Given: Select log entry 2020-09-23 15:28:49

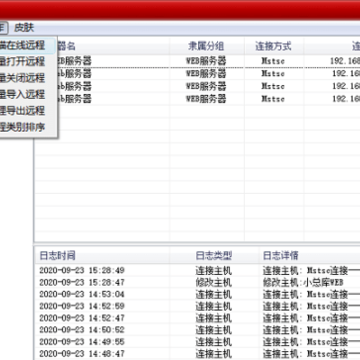Looking at the screenshot, I should [197, 270].
